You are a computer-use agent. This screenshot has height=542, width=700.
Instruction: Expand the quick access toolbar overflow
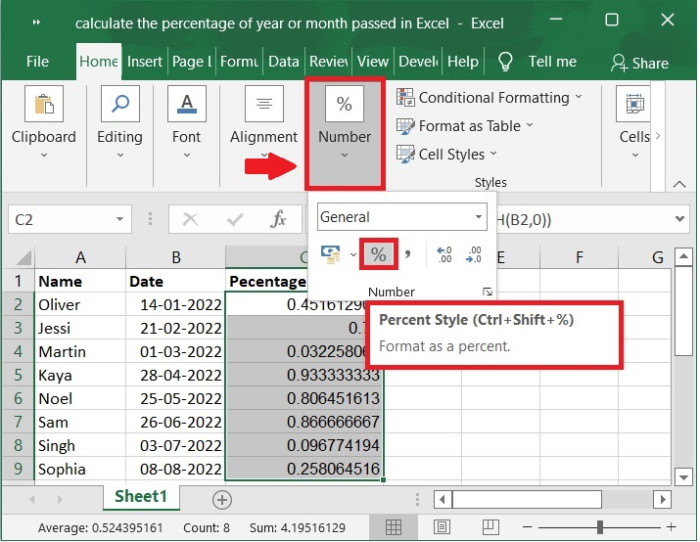[36, 22]
